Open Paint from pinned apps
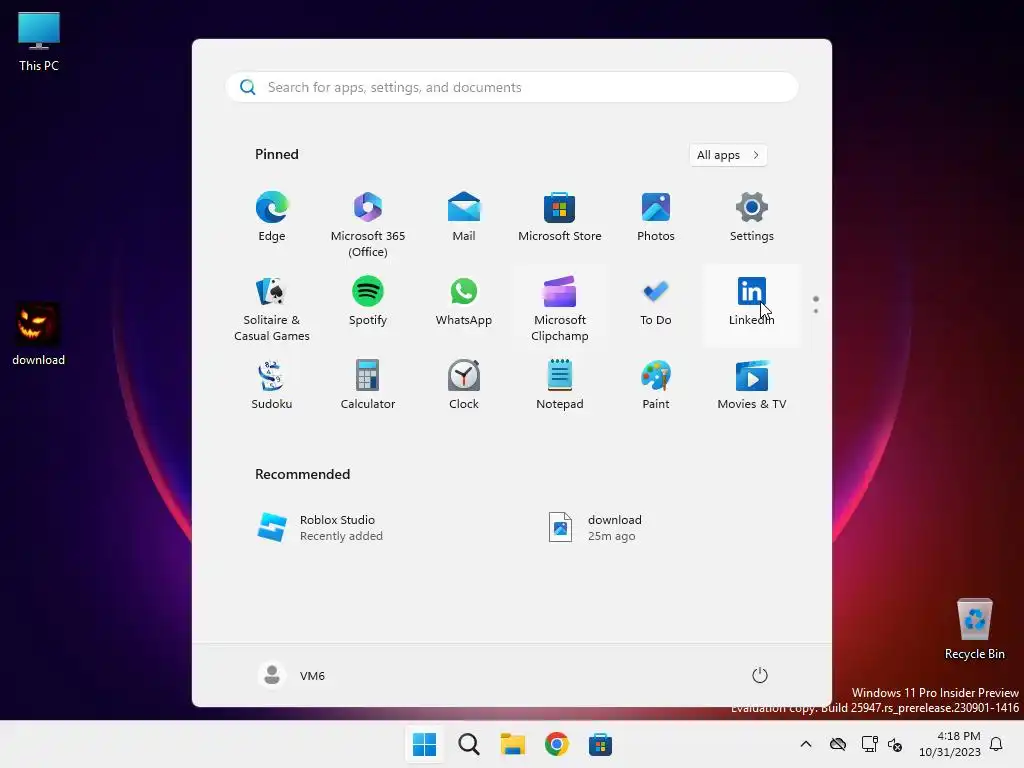The height and width of the screenshot is (768, 1024). tap(656, 385)
